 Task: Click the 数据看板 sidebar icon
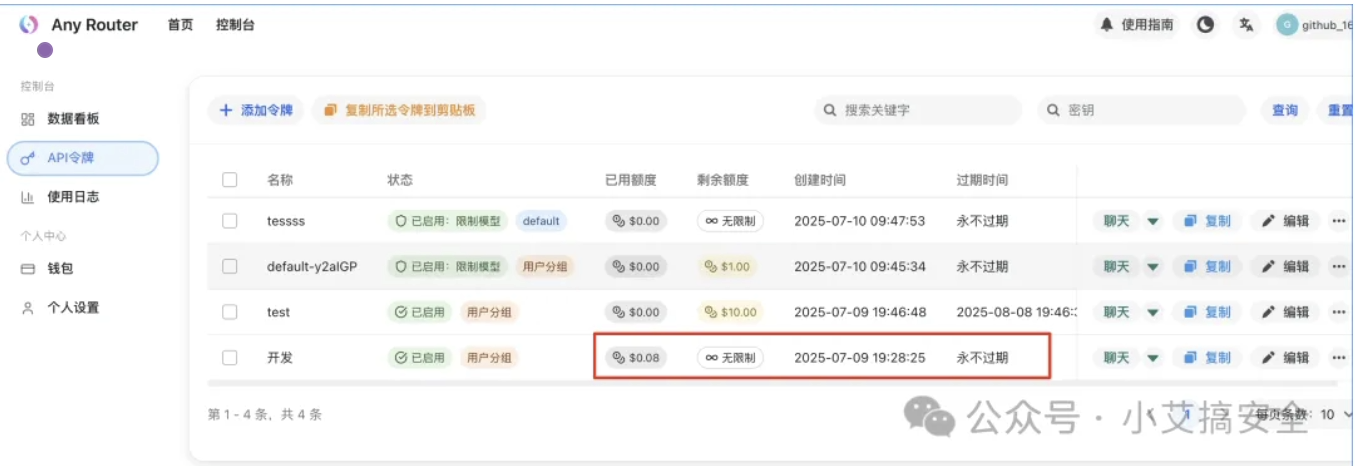28,119
